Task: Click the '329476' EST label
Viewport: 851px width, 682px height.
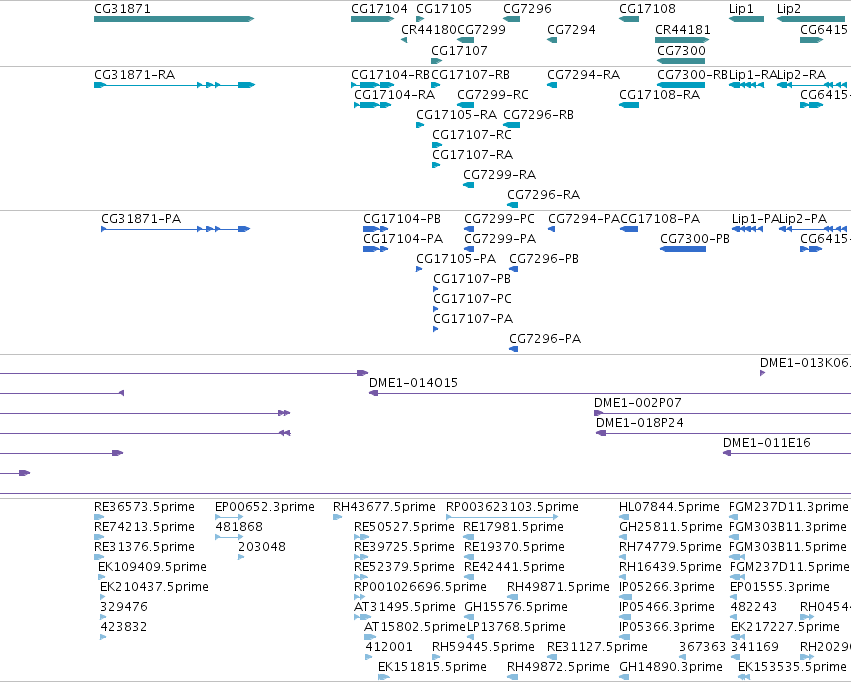Action: click(124, 607)
